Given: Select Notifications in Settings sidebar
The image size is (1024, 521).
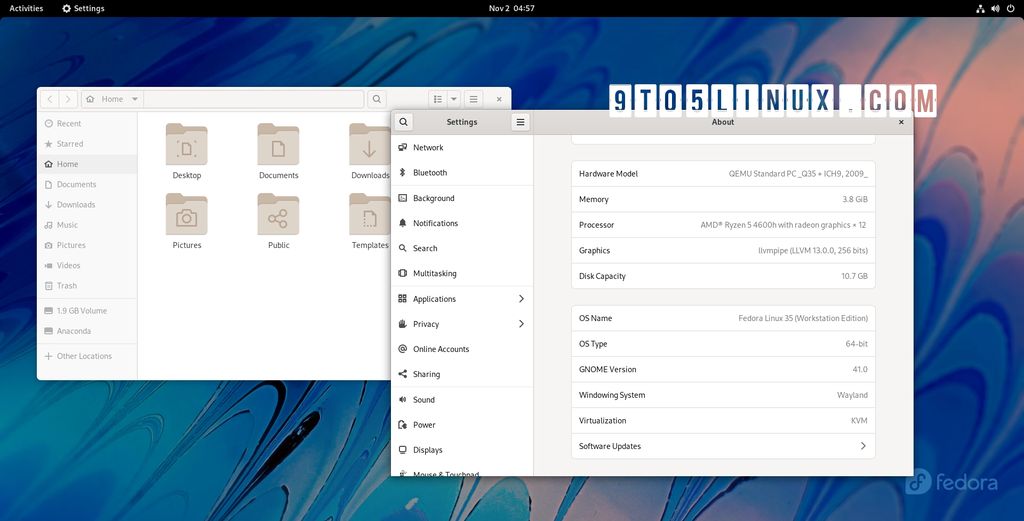Looking at the screenshot, I should [x=462, y=223].
